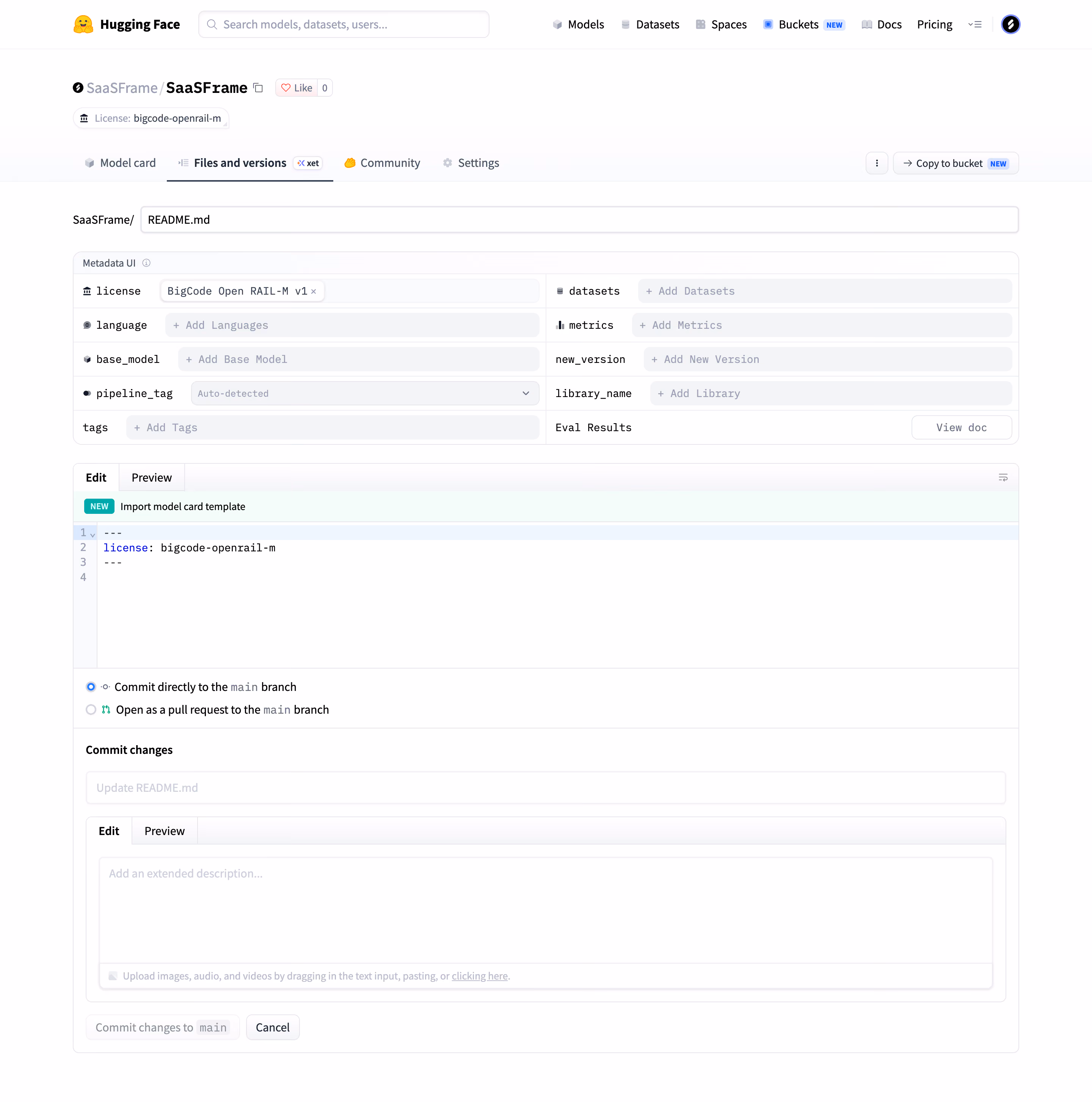
Task: Click Commit changes to main button
Action: click(x=163, y=1027)
